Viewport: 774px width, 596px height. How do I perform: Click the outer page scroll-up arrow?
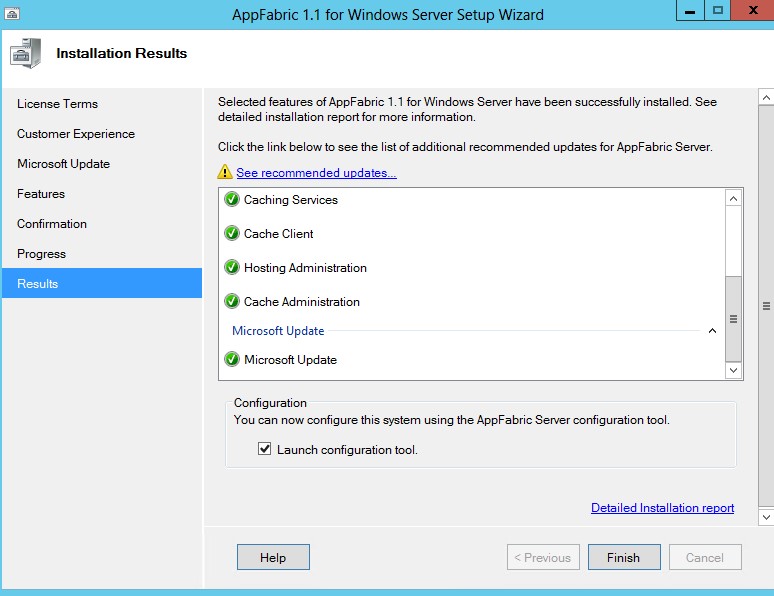click(x=766, y=97)
